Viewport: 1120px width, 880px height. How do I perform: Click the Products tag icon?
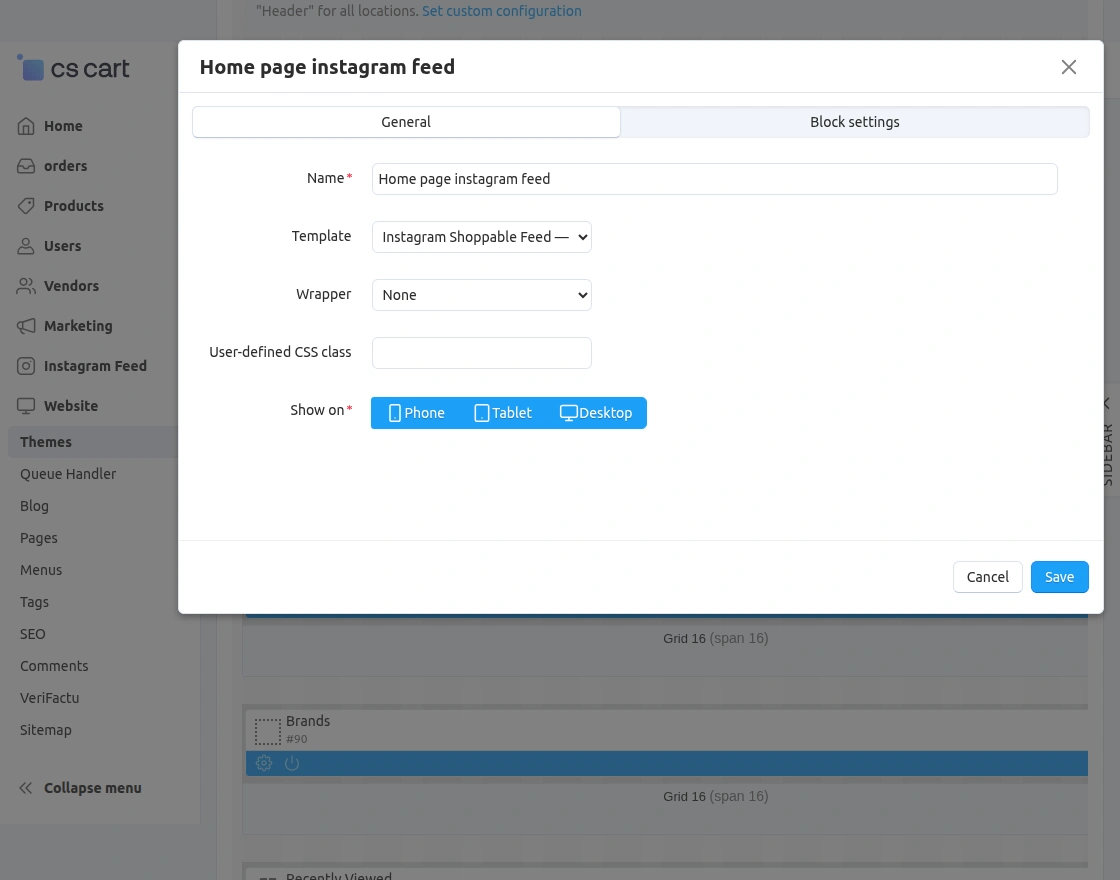coord(26,206)
